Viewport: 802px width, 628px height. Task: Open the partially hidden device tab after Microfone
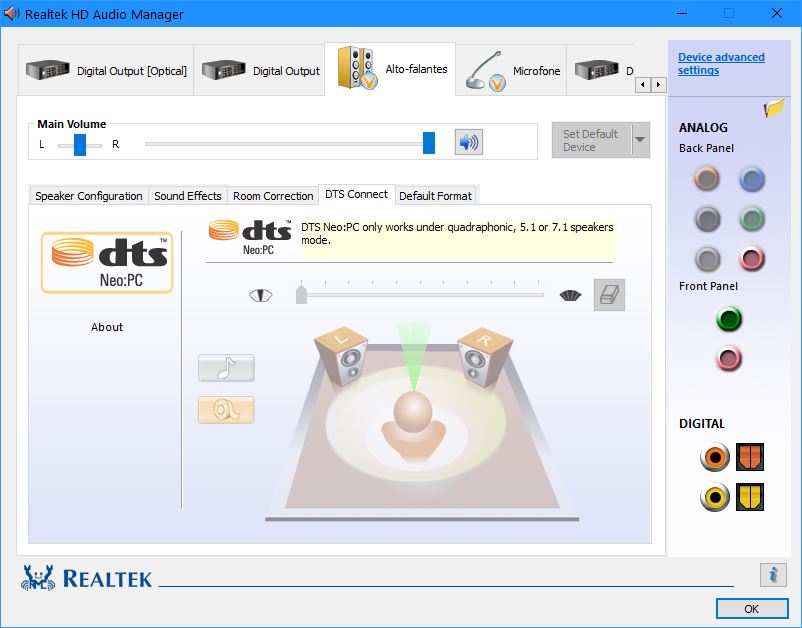(x=602, y=70)
